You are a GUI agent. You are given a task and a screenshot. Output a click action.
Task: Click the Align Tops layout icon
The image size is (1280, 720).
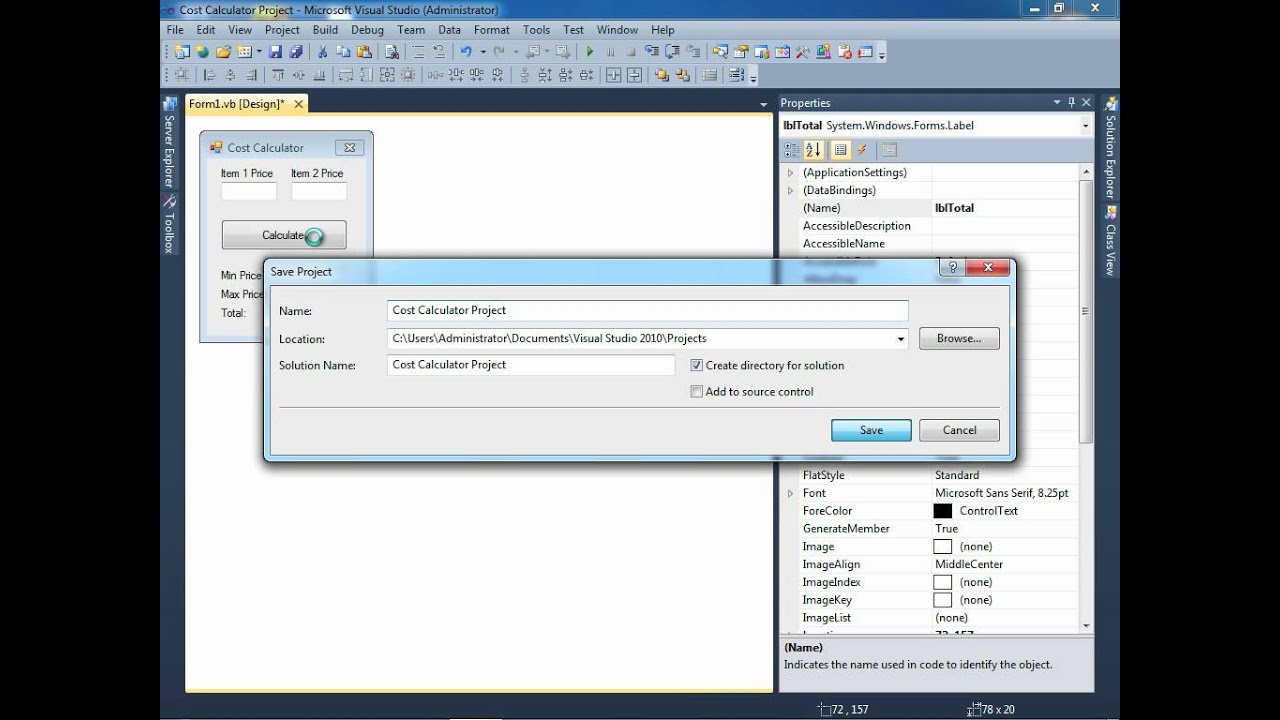click(x=277, y=75)
